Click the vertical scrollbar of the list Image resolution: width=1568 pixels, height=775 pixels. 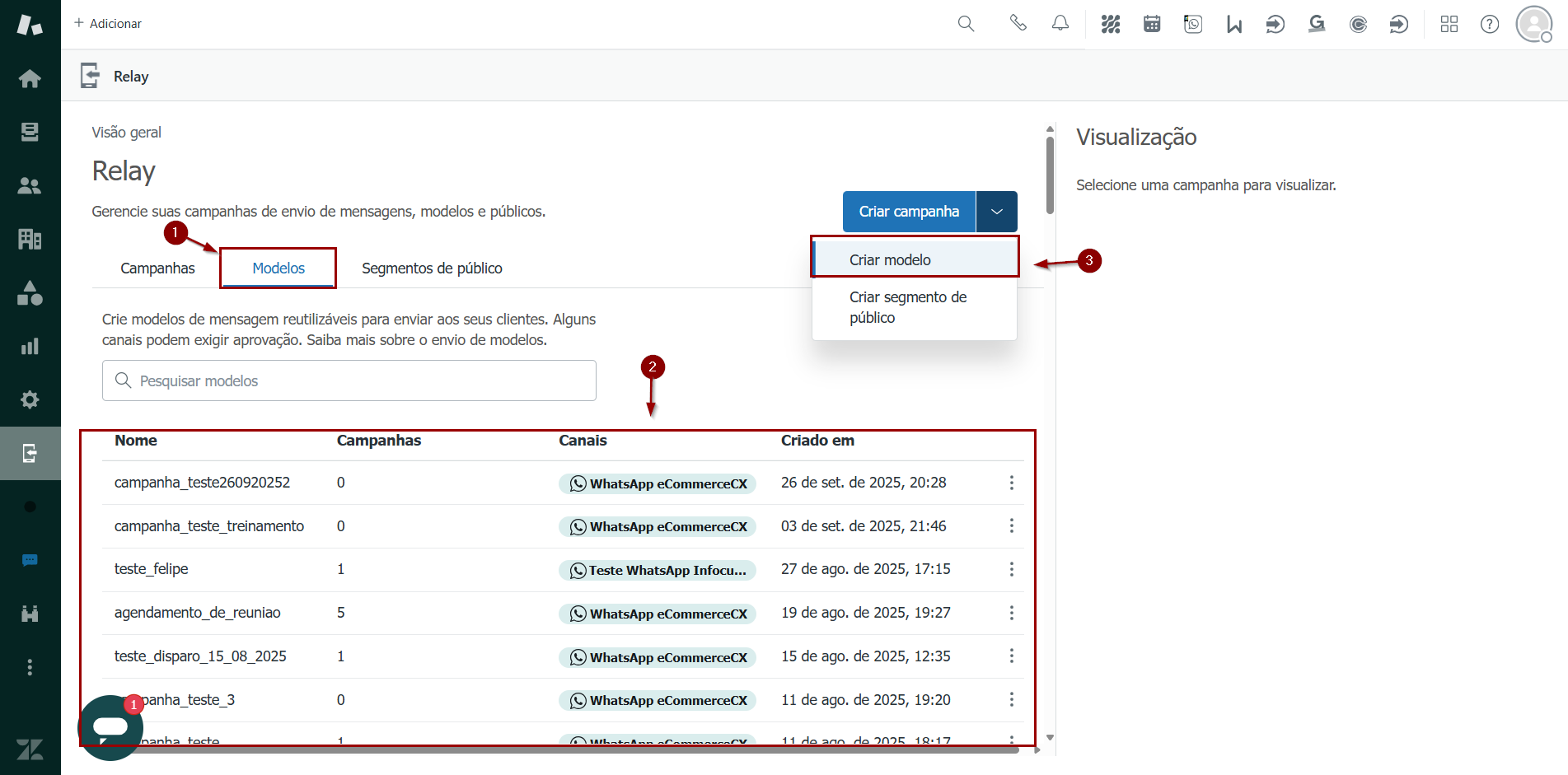tap(1050, 175)
